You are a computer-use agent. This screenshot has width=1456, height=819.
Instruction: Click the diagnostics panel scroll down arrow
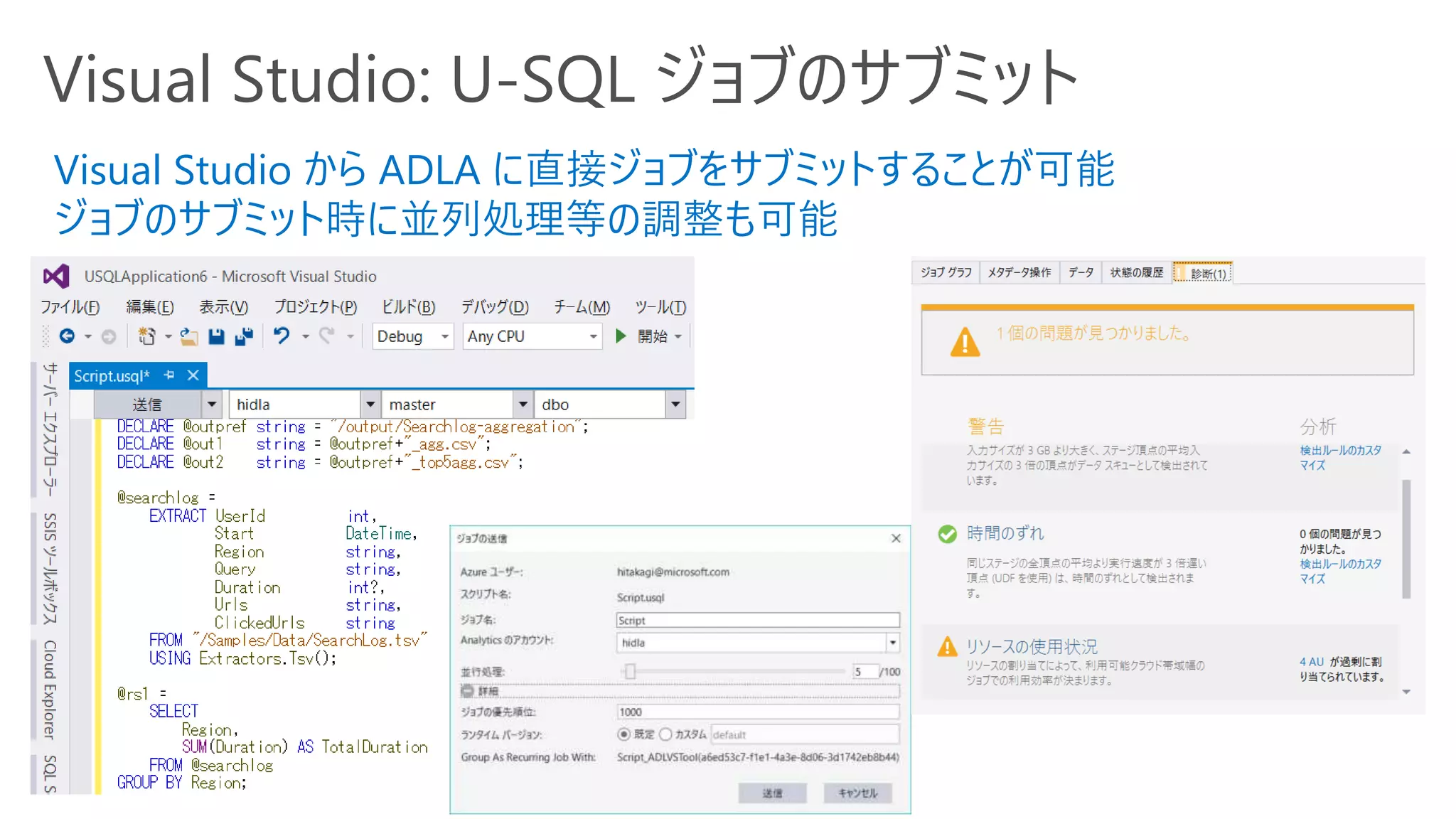(x=1406, y=692)
